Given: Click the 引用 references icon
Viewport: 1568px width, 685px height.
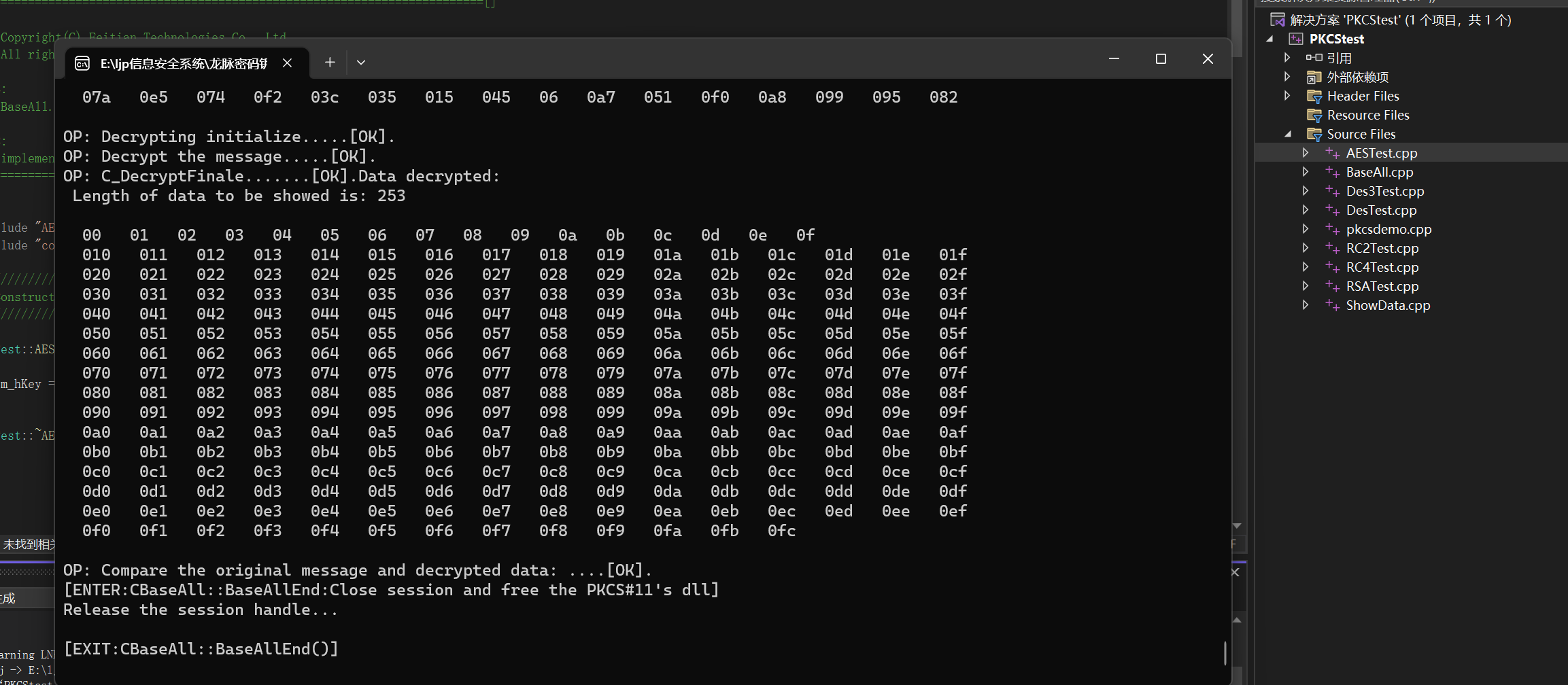Looking at the screenshot, I should tap(1314, 58).
